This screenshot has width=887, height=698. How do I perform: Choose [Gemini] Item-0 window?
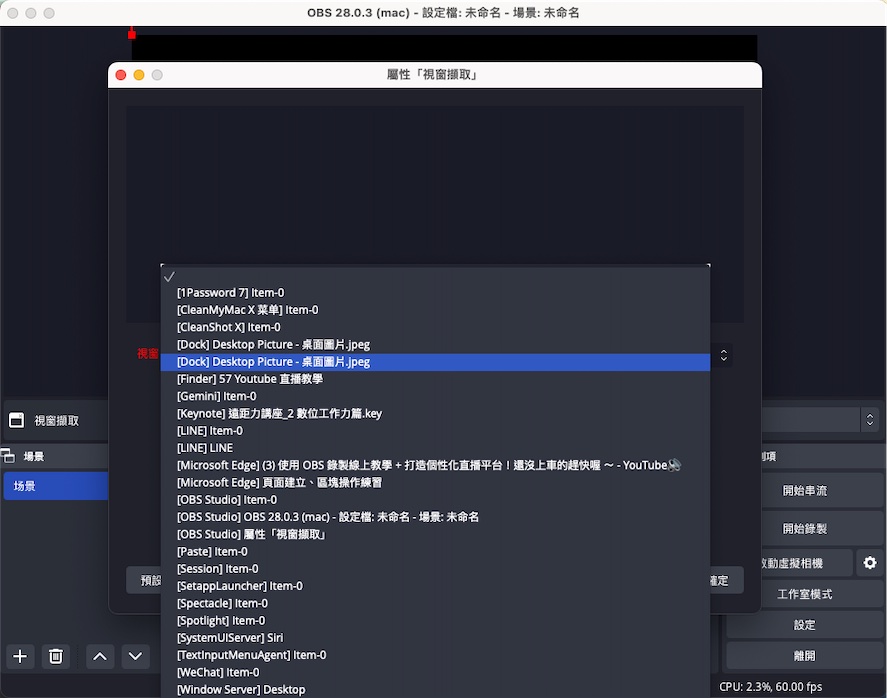435,397
